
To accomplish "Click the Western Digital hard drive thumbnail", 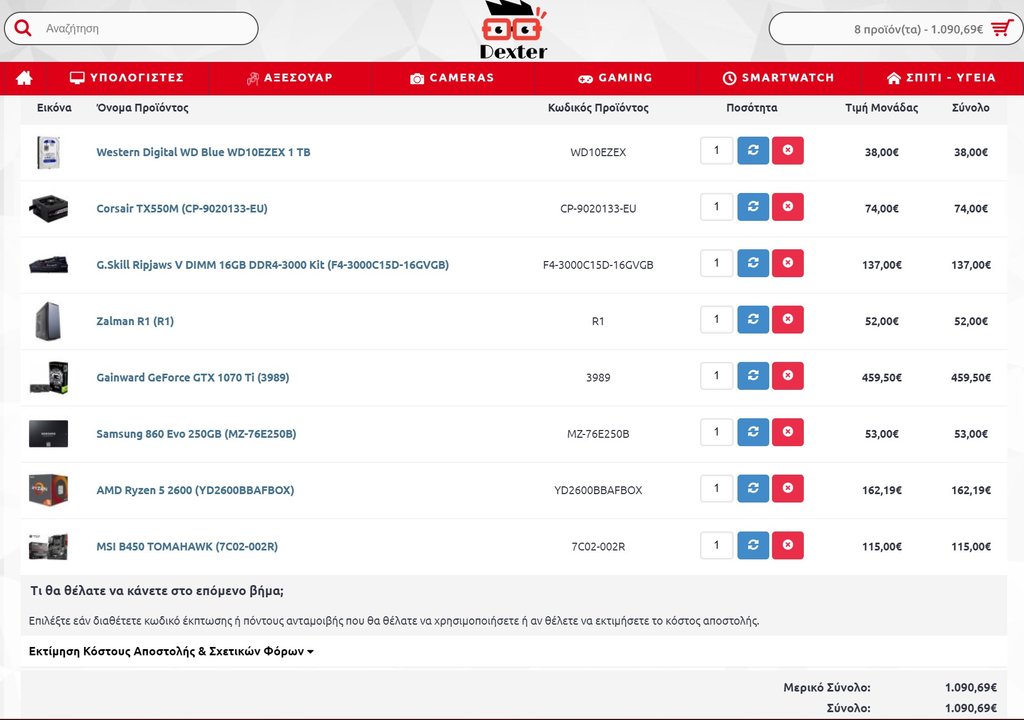I will coord(48,152).
